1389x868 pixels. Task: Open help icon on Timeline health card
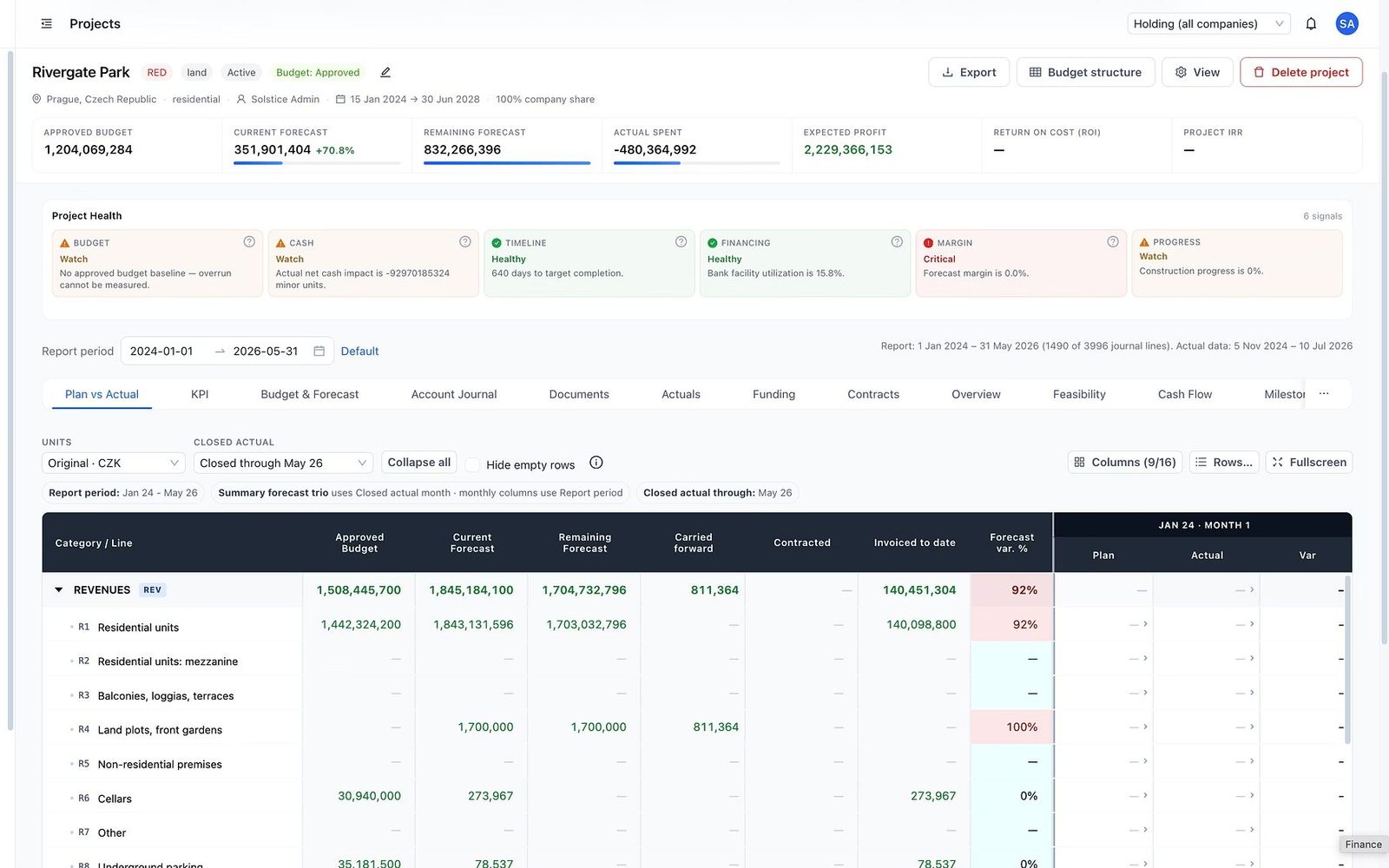point(681,241)
